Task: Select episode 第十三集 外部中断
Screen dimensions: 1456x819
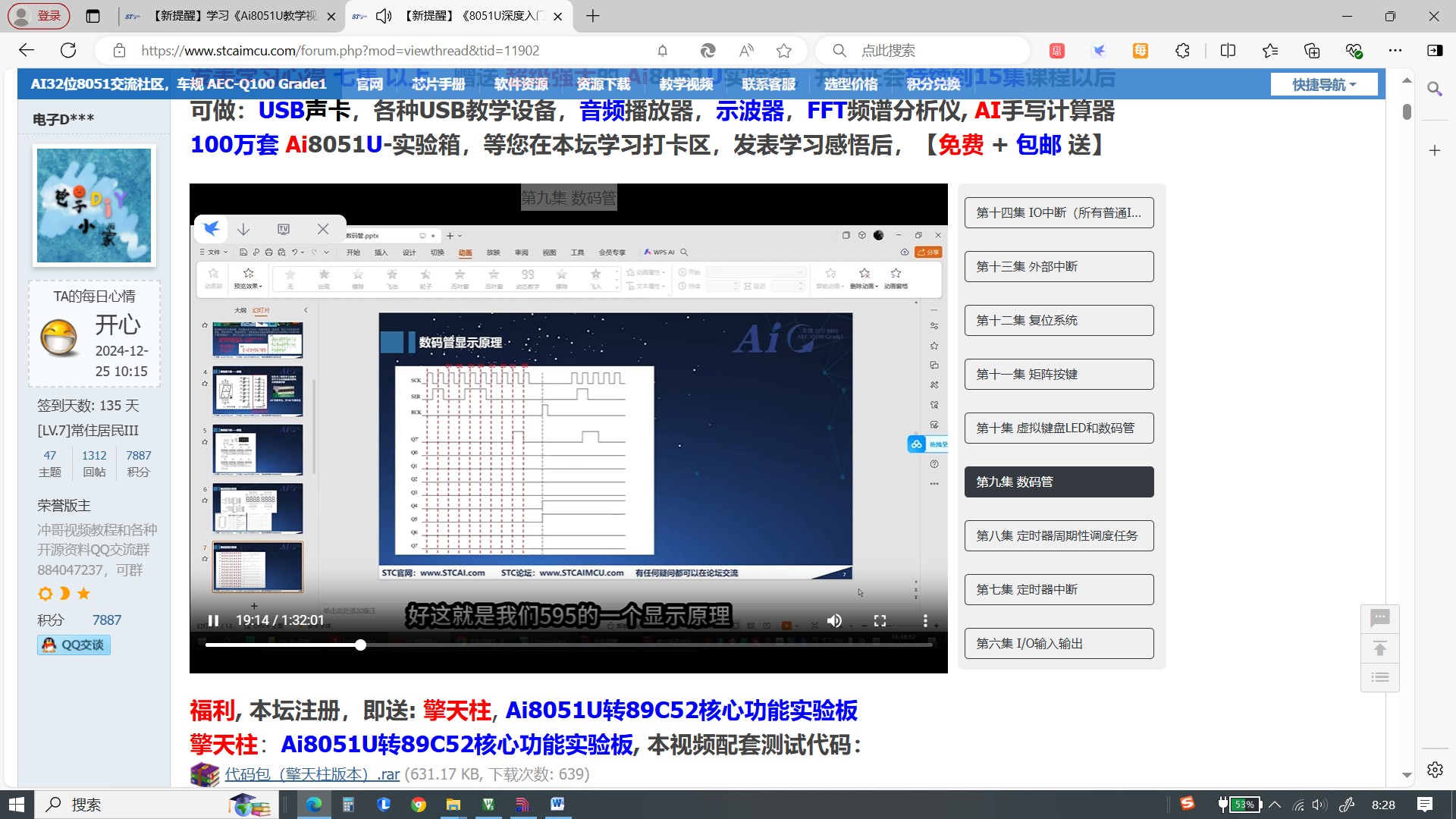Action: point(1059,266)
